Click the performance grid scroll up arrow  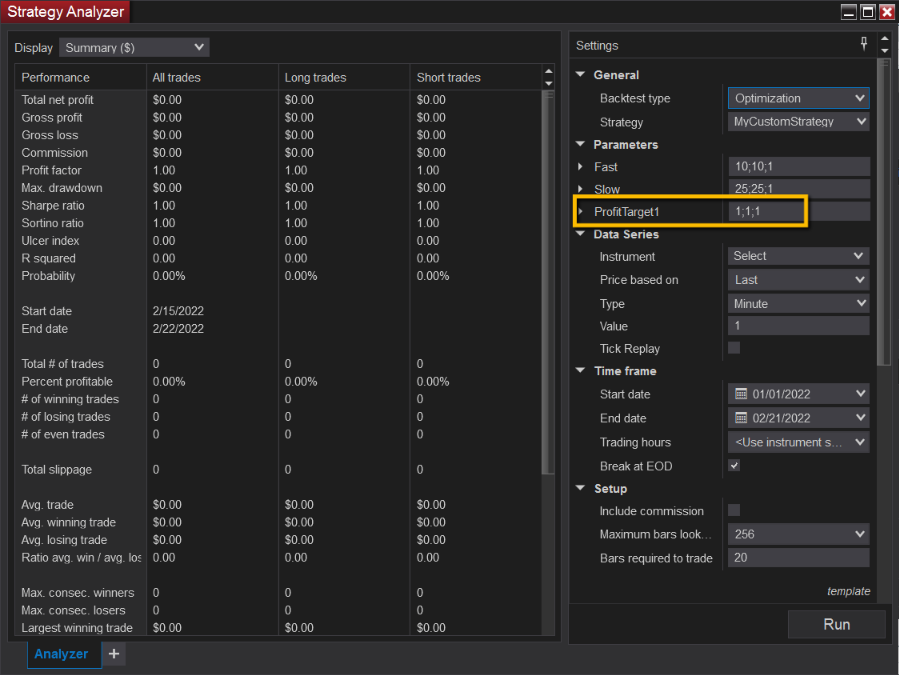coord(549,72)
